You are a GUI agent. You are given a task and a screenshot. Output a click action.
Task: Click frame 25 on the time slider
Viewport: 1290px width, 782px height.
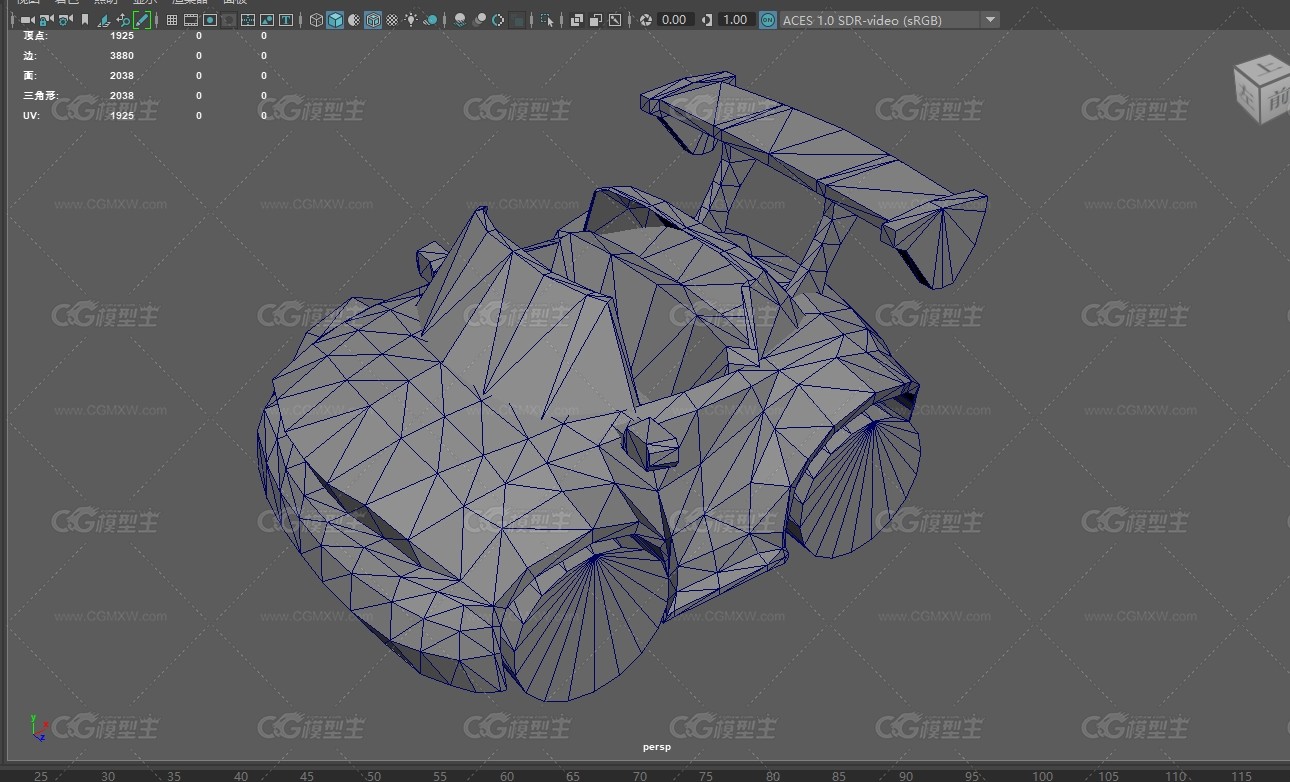(x=41, y=776)
